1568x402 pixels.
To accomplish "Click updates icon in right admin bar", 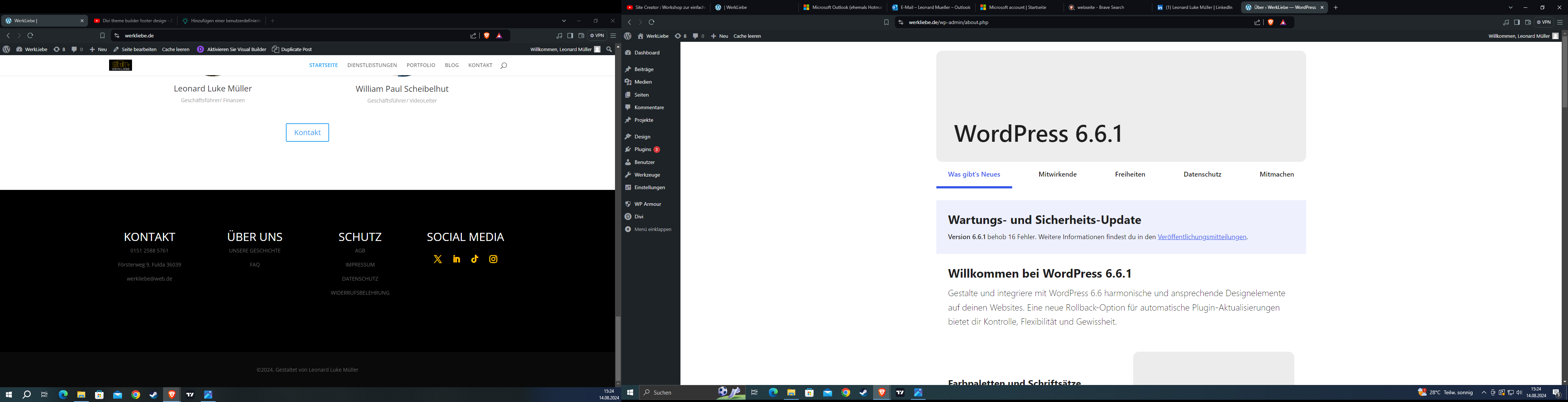I will click(x=680, y=36).
